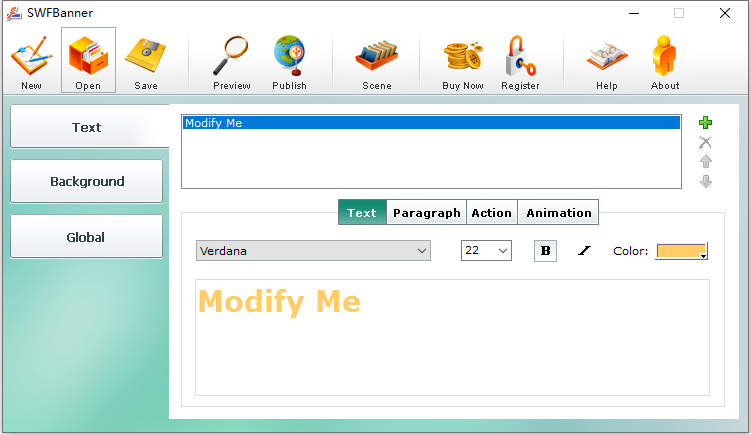Open the Action tab
Screen dimensions: 751x435
pyautogui.click(x=491, y=212)
